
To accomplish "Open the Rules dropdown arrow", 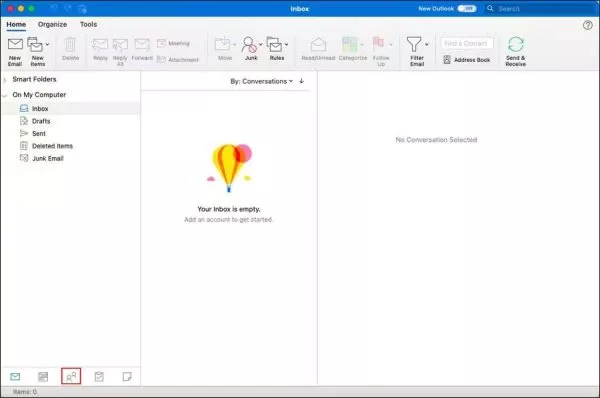I will (286, 44).
